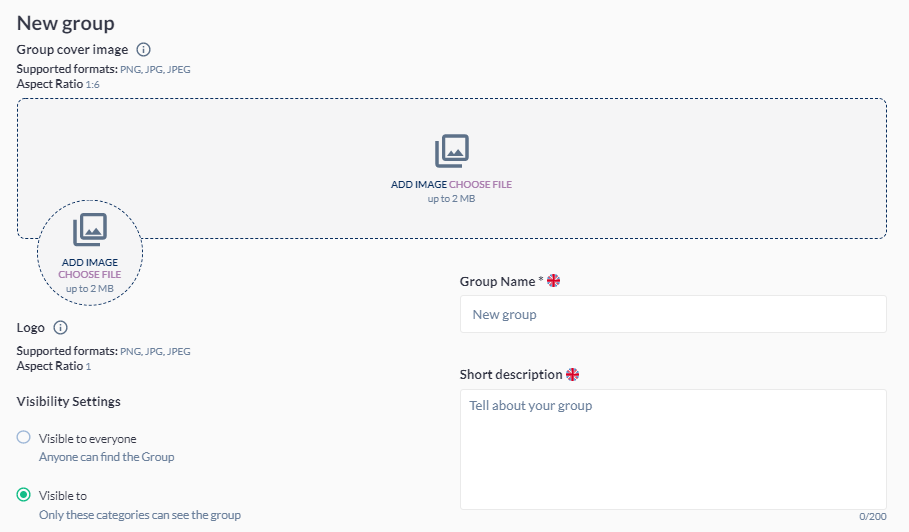Viewport: 909px width, 532px height.
Task: Click the 'New group' page heading
Action: pos(65,22)
